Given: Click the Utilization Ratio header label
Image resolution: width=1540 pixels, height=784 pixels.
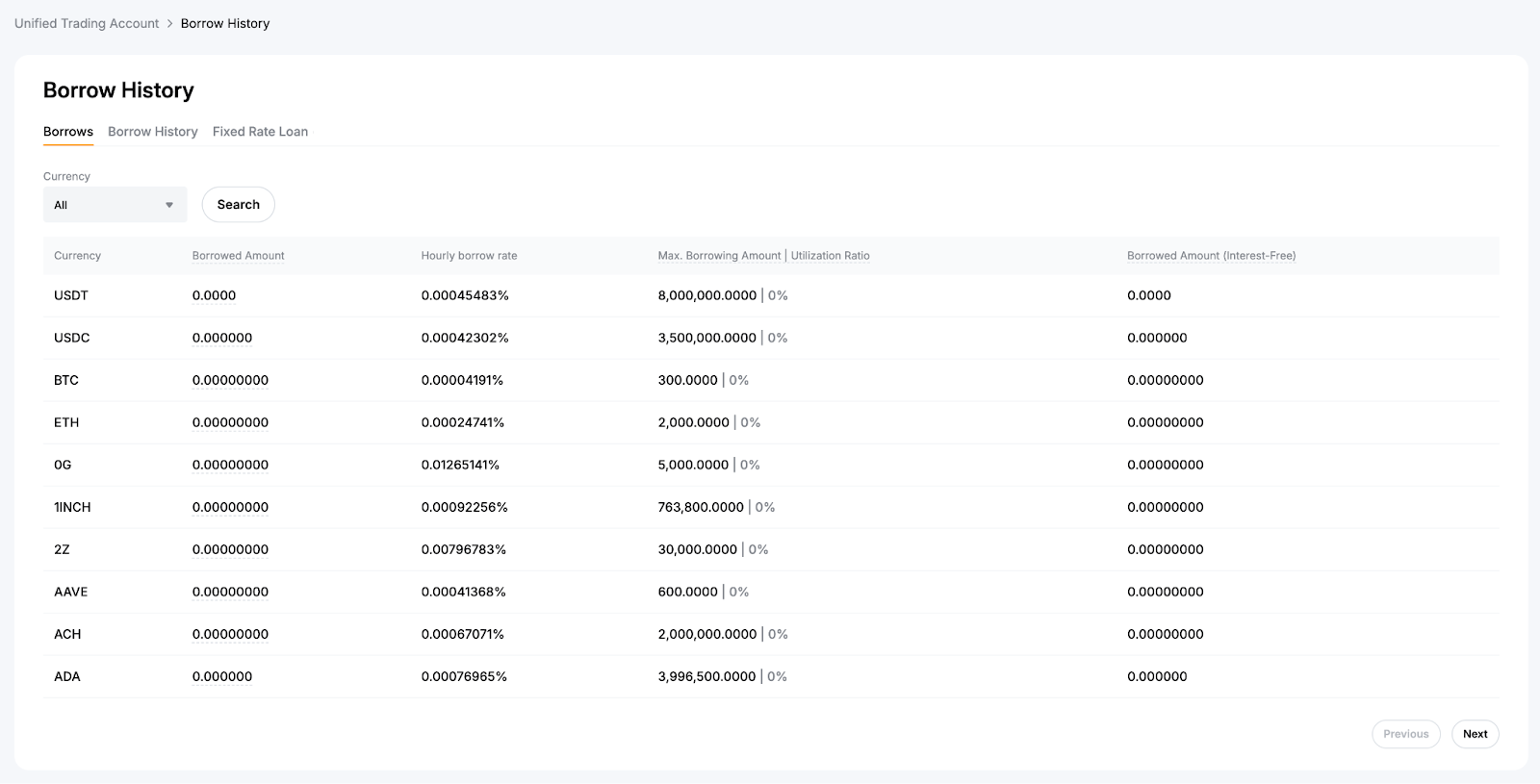Looking at the screenshot, I should tap(830, 256).
